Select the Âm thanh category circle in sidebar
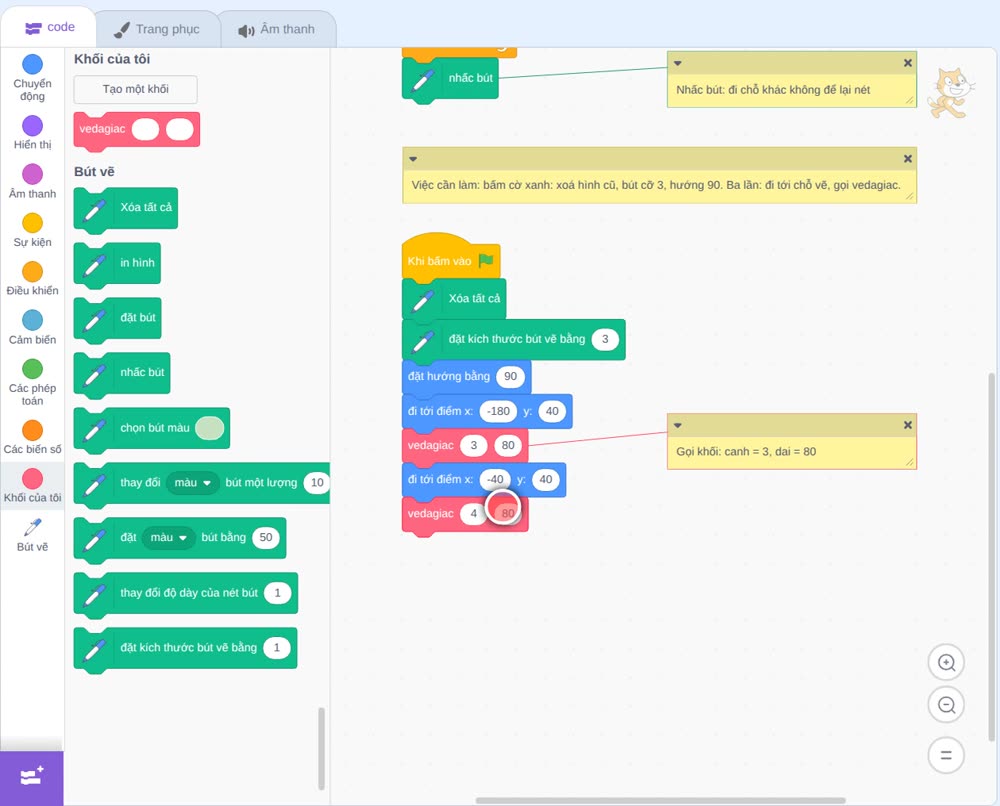Image resolution: width=1000 pixels, height=806 pixels. (x=33, y=173)
